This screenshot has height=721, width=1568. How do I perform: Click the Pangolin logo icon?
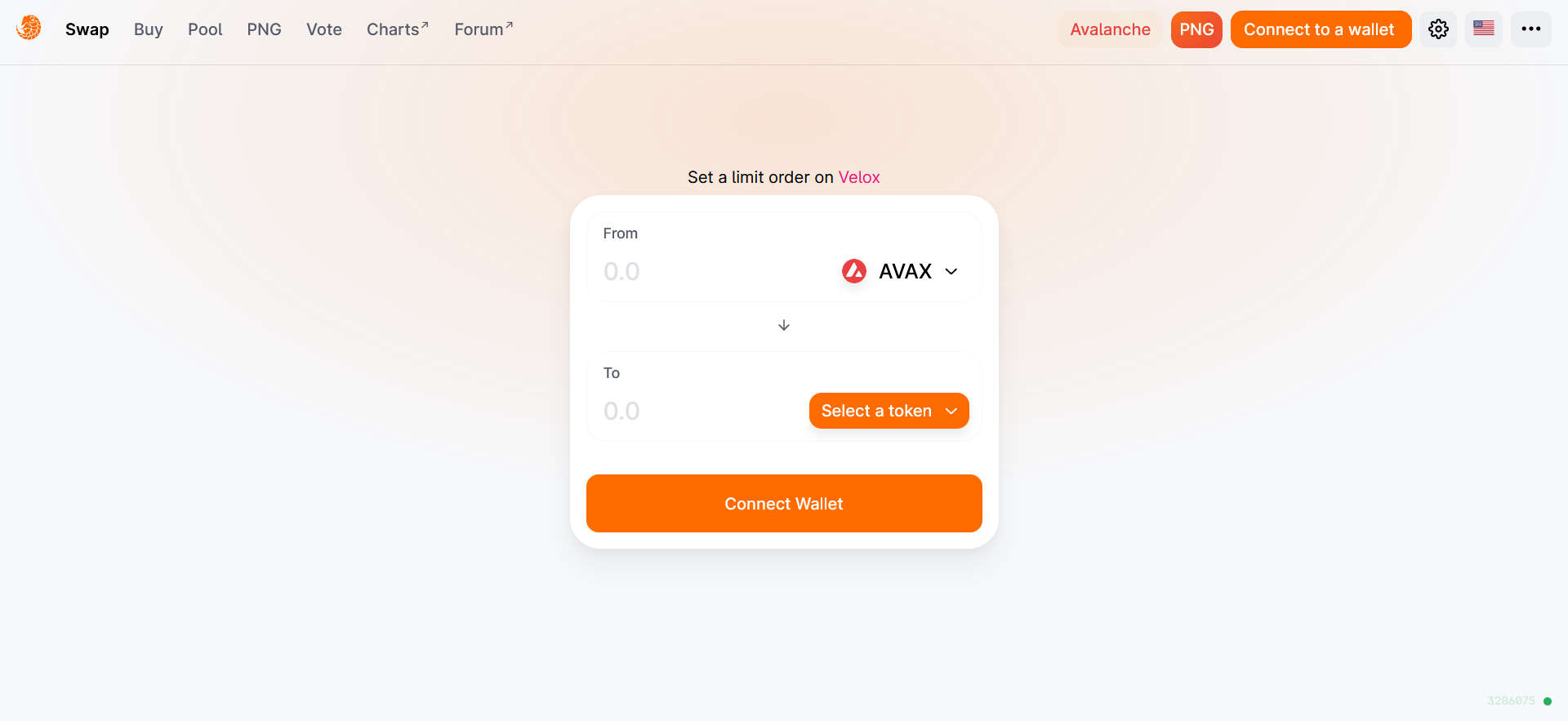click(x=29, y=29)
